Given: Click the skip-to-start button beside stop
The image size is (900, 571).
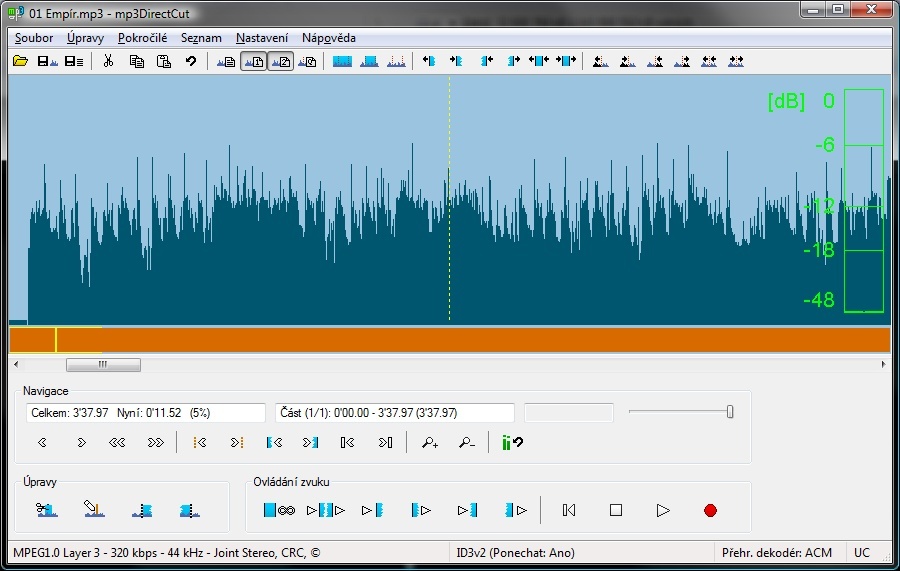Looking at the screenshot, I should point(569,510).
